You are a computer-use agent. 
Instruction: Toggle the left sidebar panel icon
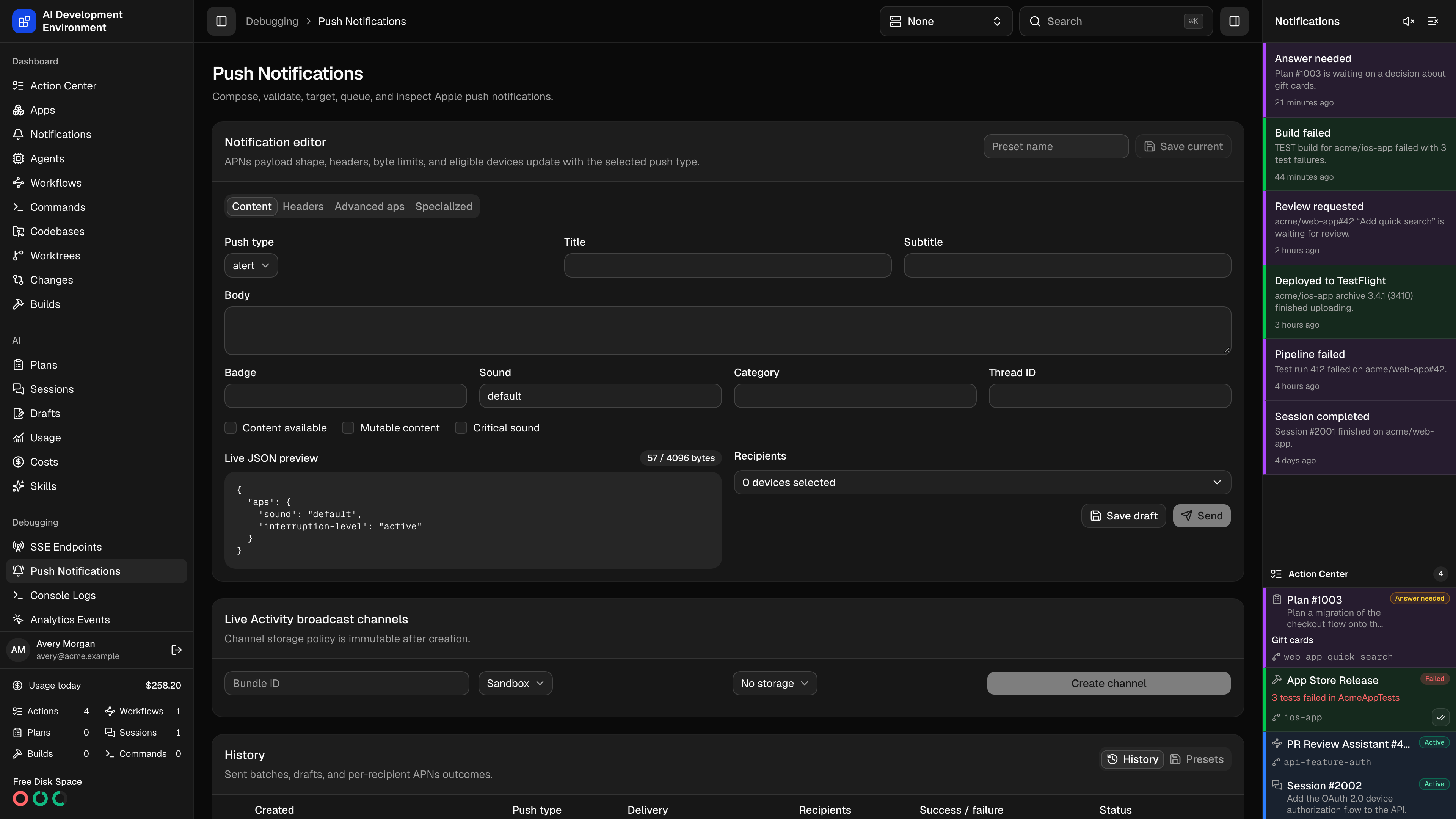[x=221, y=22]
